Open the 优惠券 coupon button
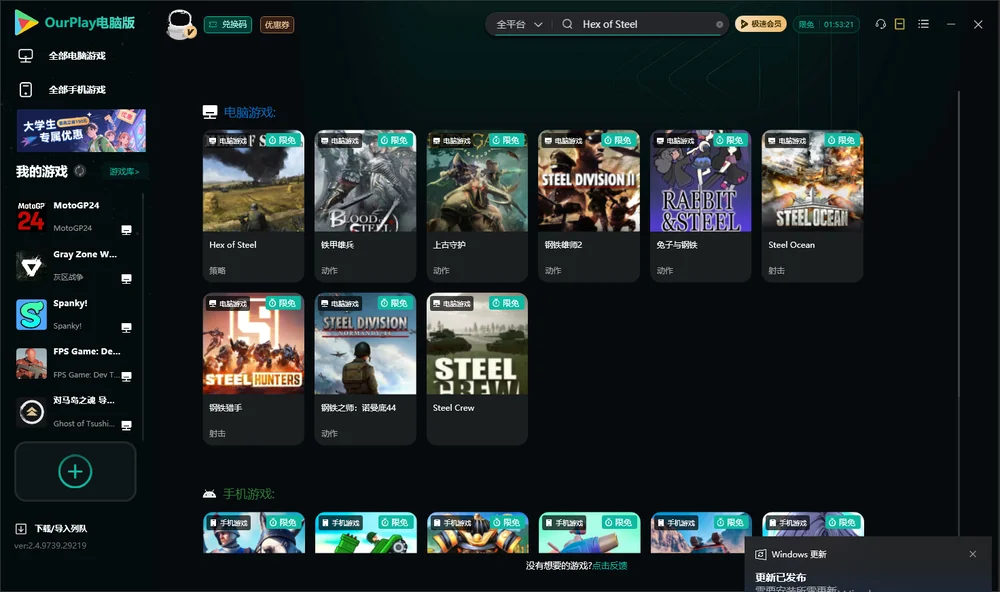This screenshot has width=1000, height=592. [x=277, y=24]
